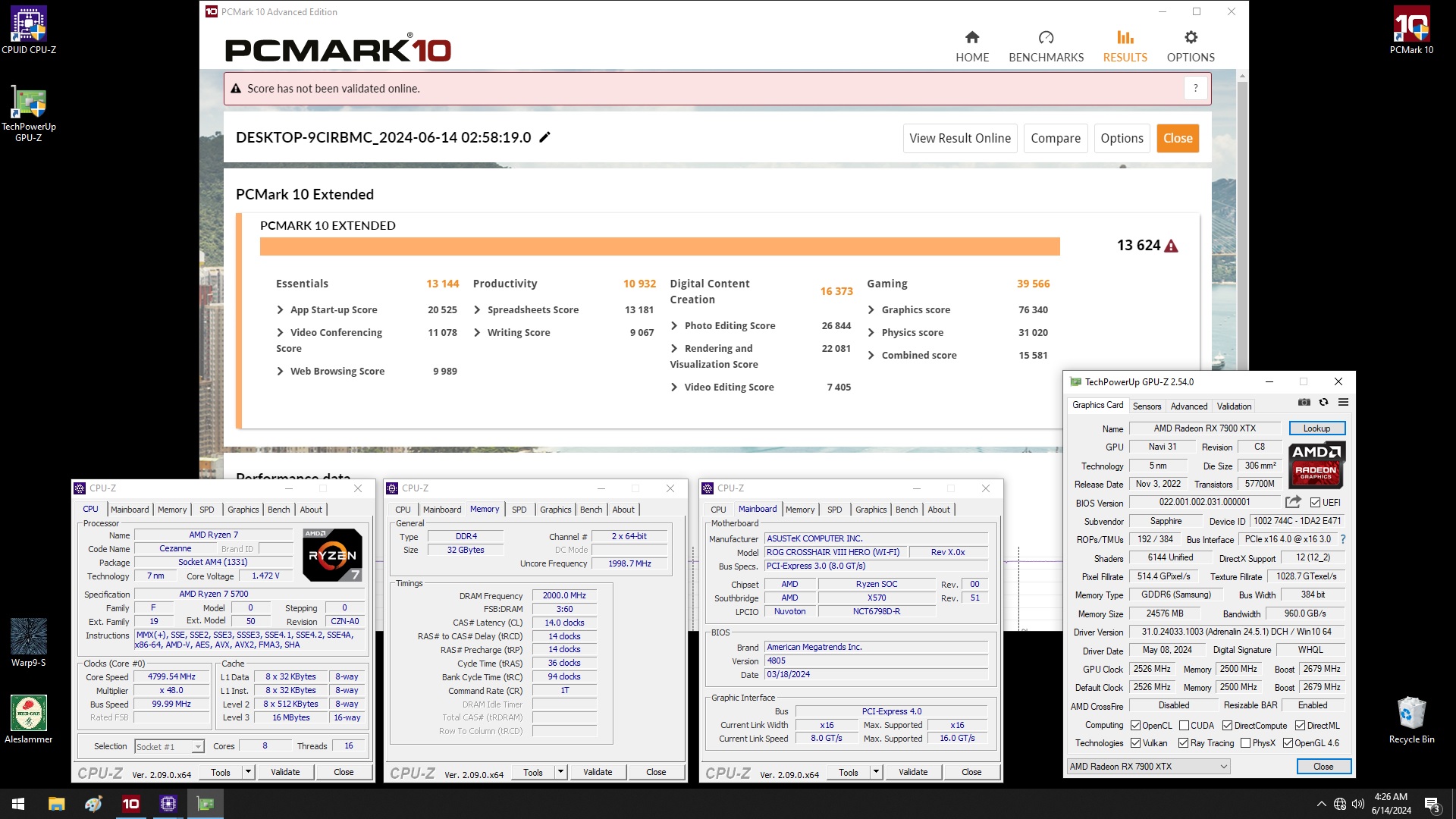The width and height of the screenshot is (1456, 819).
Task: Switch to CPU-Z on the taskbar
Action: point(168,804)
